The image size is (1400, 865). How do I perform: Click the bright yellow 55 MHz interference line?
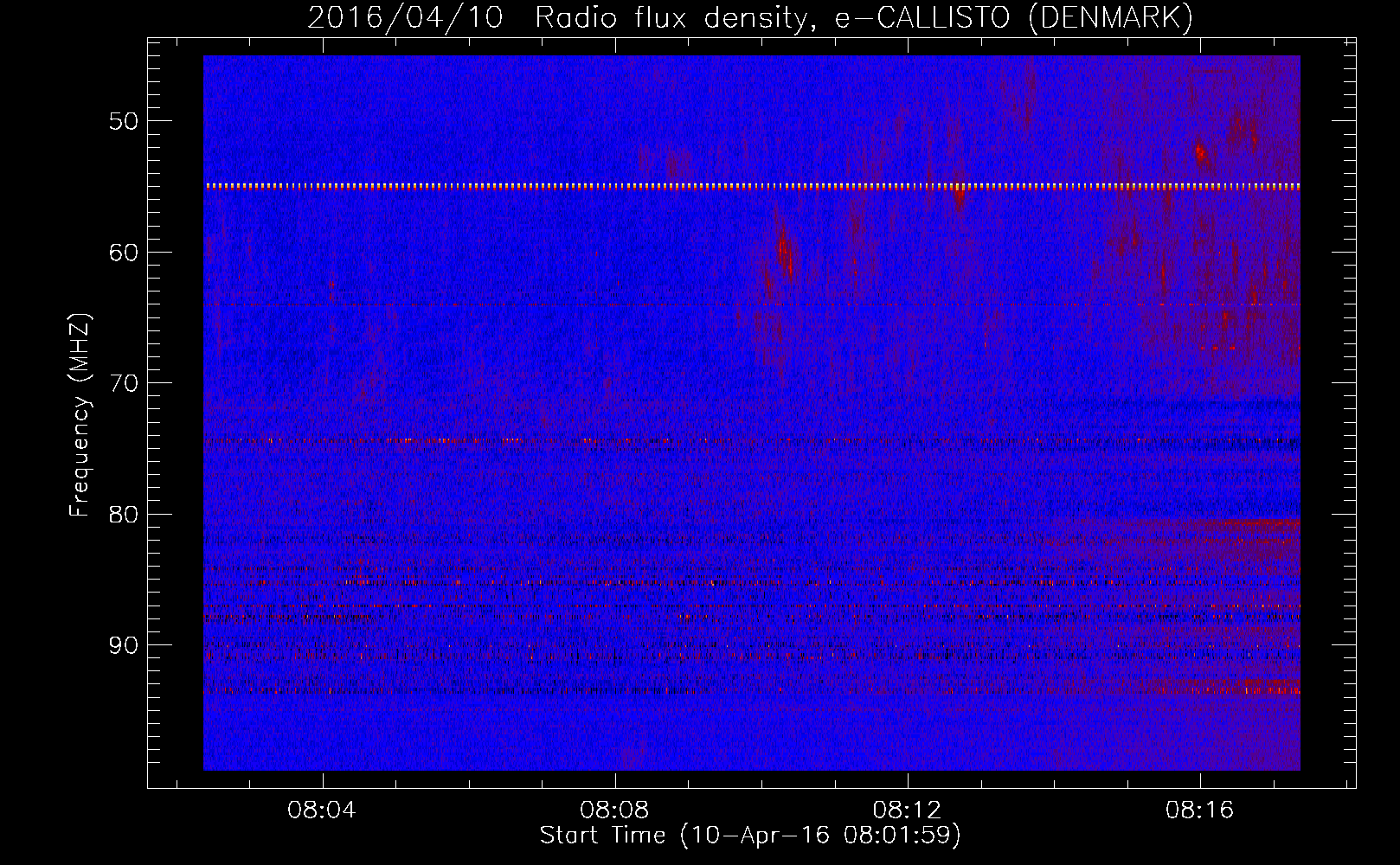point(752,186)
